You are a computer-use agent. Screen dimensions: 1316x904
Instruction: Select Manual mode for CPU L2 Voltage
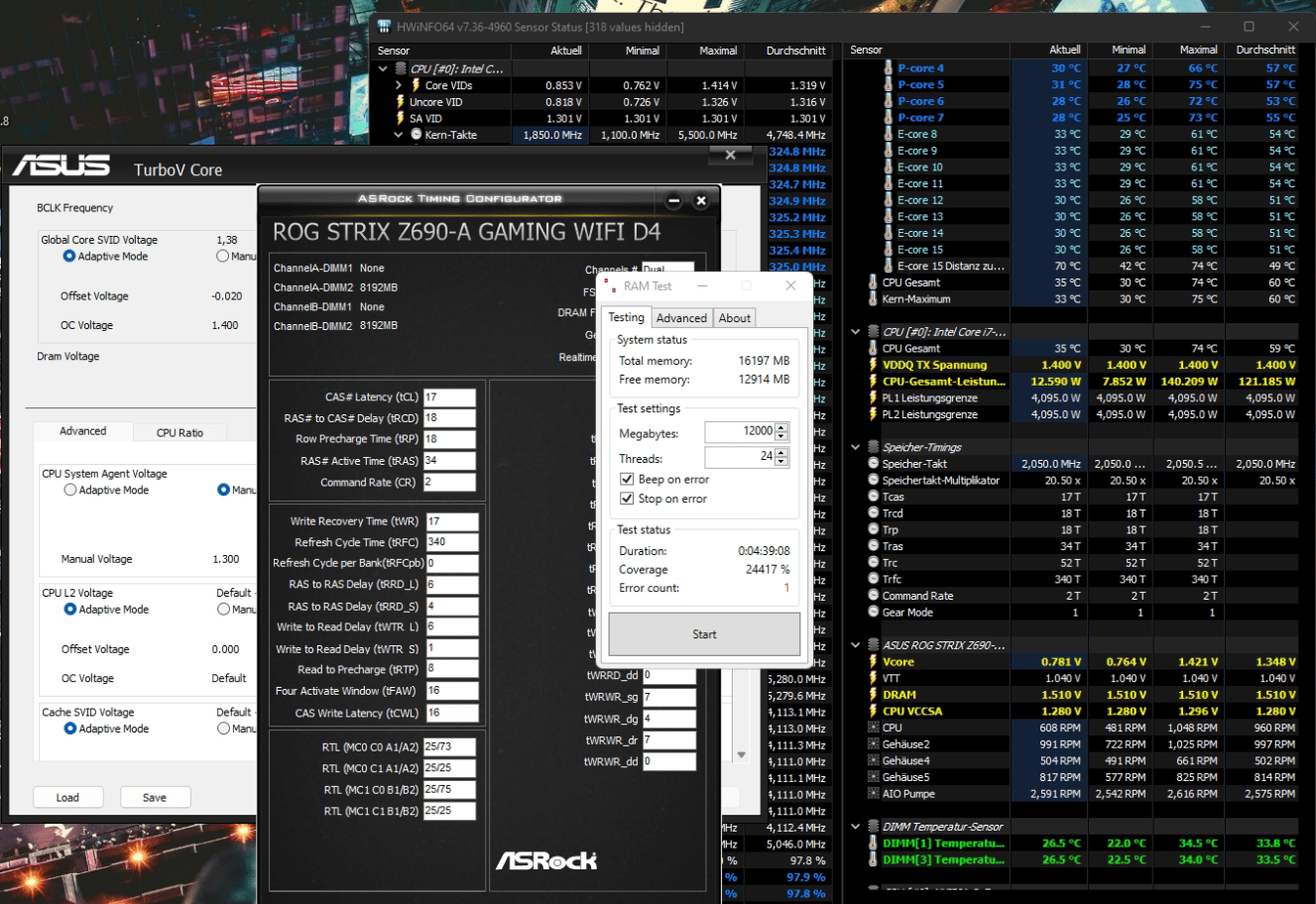coord(223,610)
